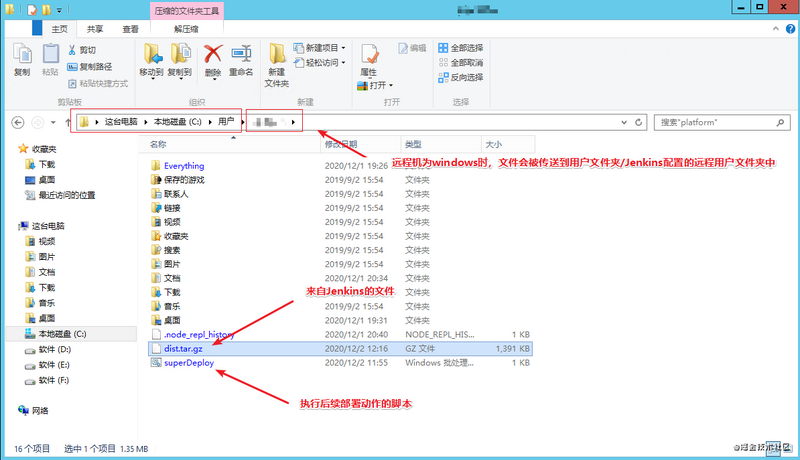Open the New item (新建项目) dropdown
Screen dimensions: 800x460
click(319, 47)
